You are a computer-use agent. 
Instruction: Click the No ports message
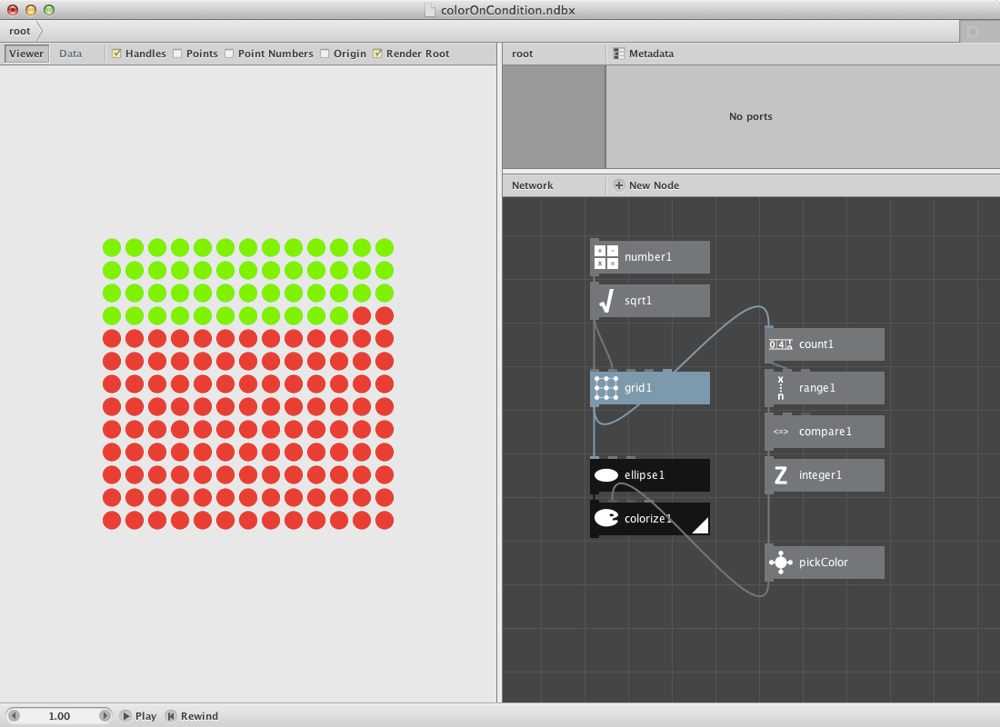(751, 117)
